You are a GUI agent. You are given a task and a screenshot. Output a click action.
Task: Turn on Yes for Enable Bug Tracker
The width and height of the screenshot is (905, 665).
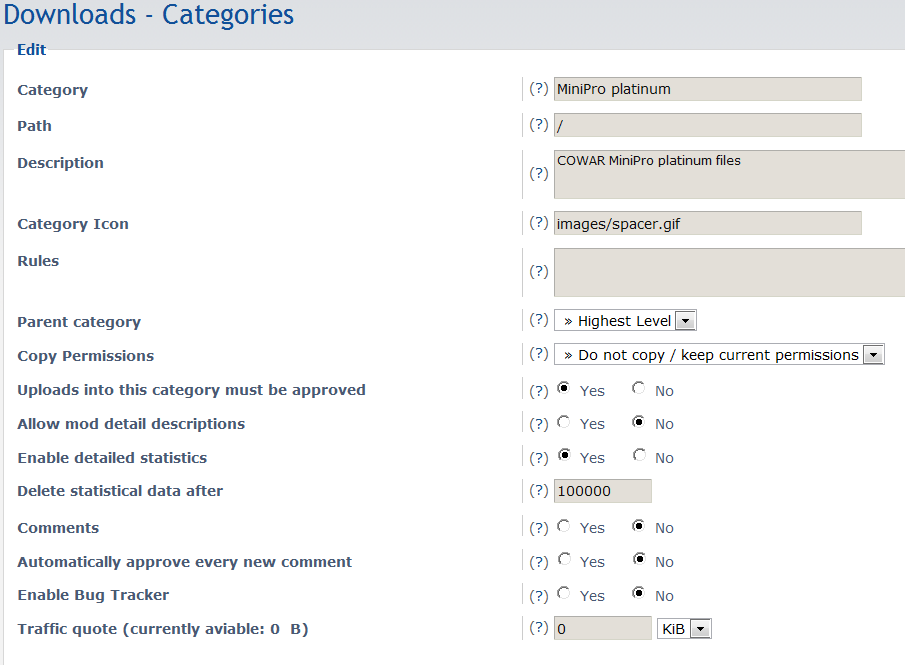tap(564, 594)
